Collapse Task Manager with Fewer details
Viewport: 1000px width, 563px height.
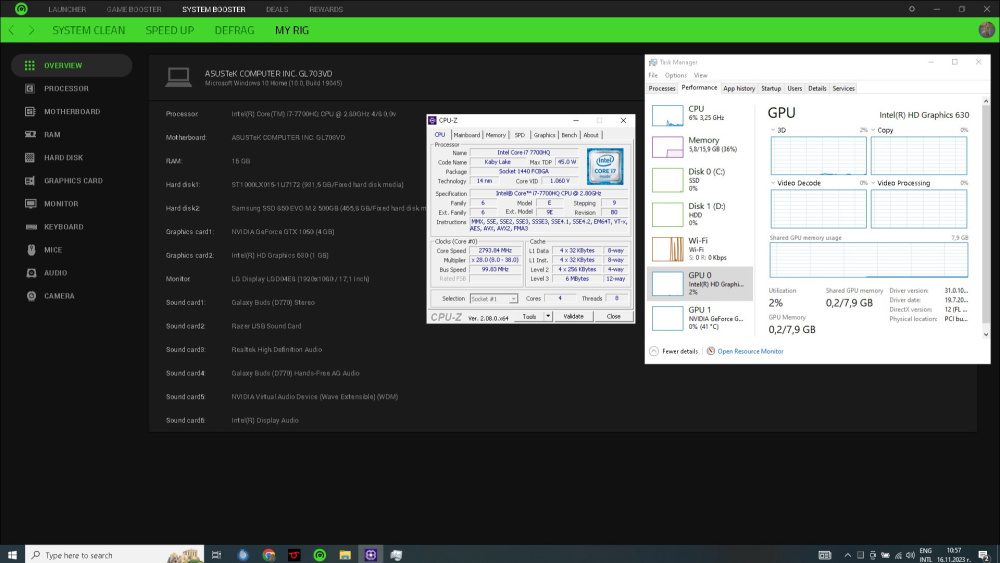tap(674, 351)
